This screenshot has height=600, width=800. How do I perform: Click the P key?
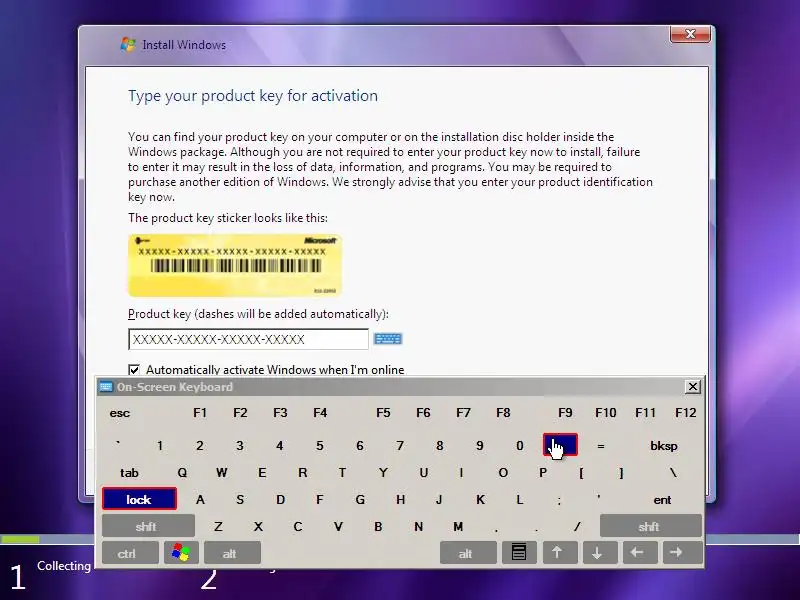click(543, 473)
